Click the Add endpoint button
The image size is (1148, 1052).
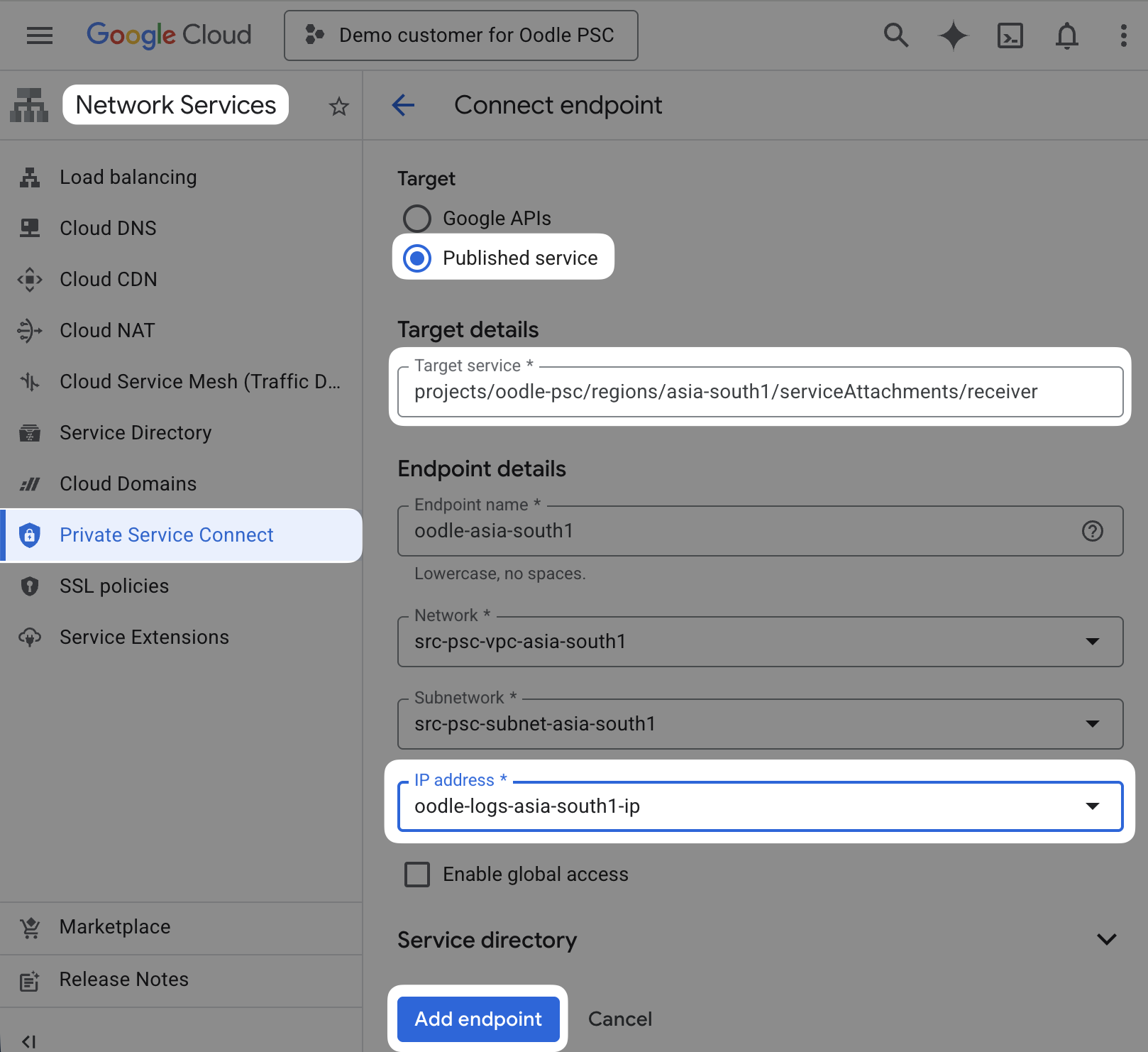[478, 1019]
